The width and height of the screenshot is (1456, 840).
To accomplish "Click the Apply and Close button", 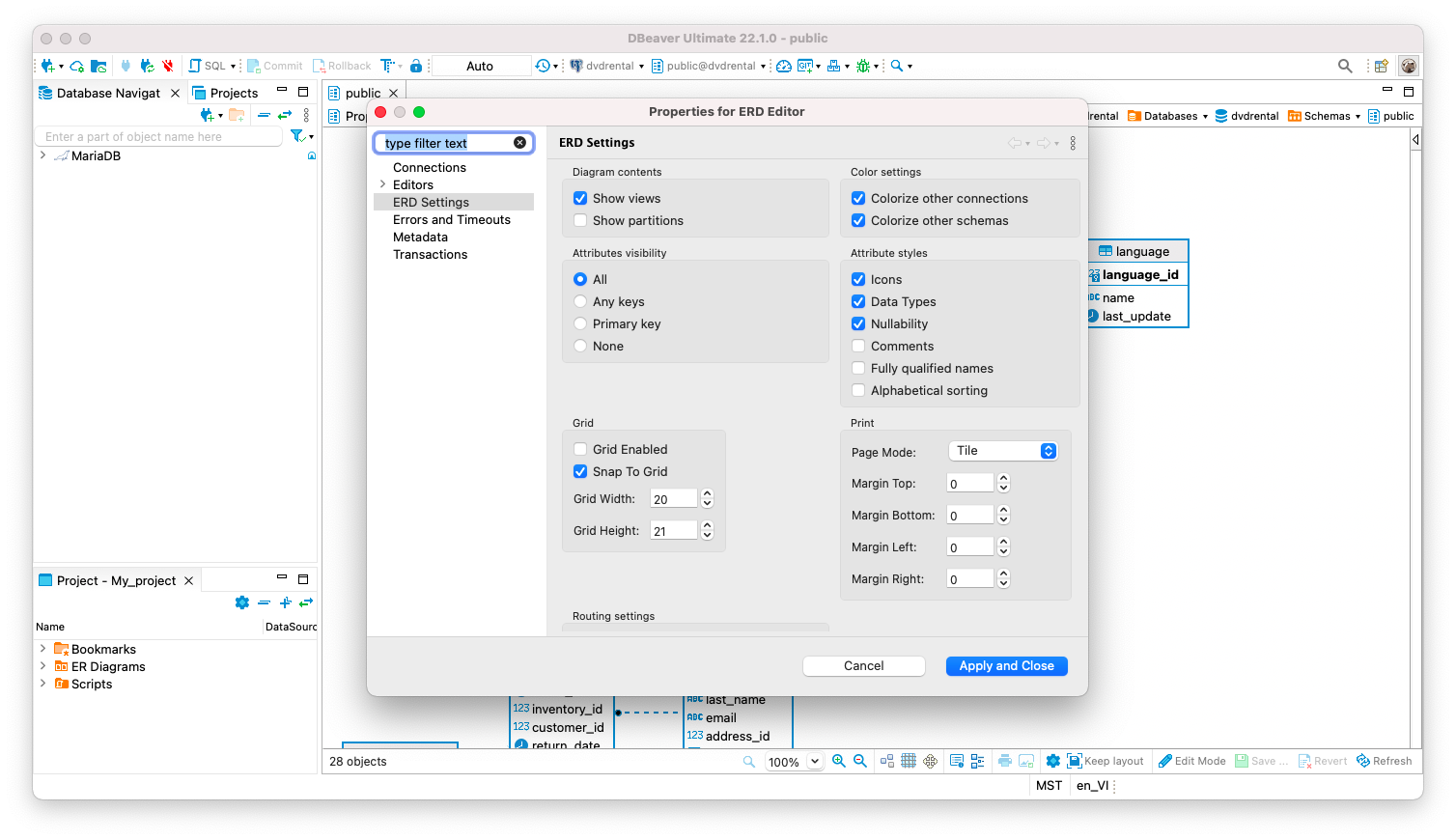I will tap(1006, 665).
